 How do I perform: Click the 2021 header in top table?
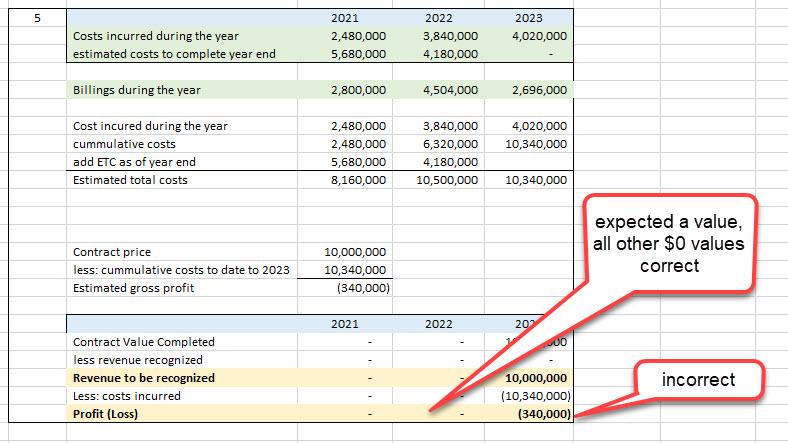point(345,18)
